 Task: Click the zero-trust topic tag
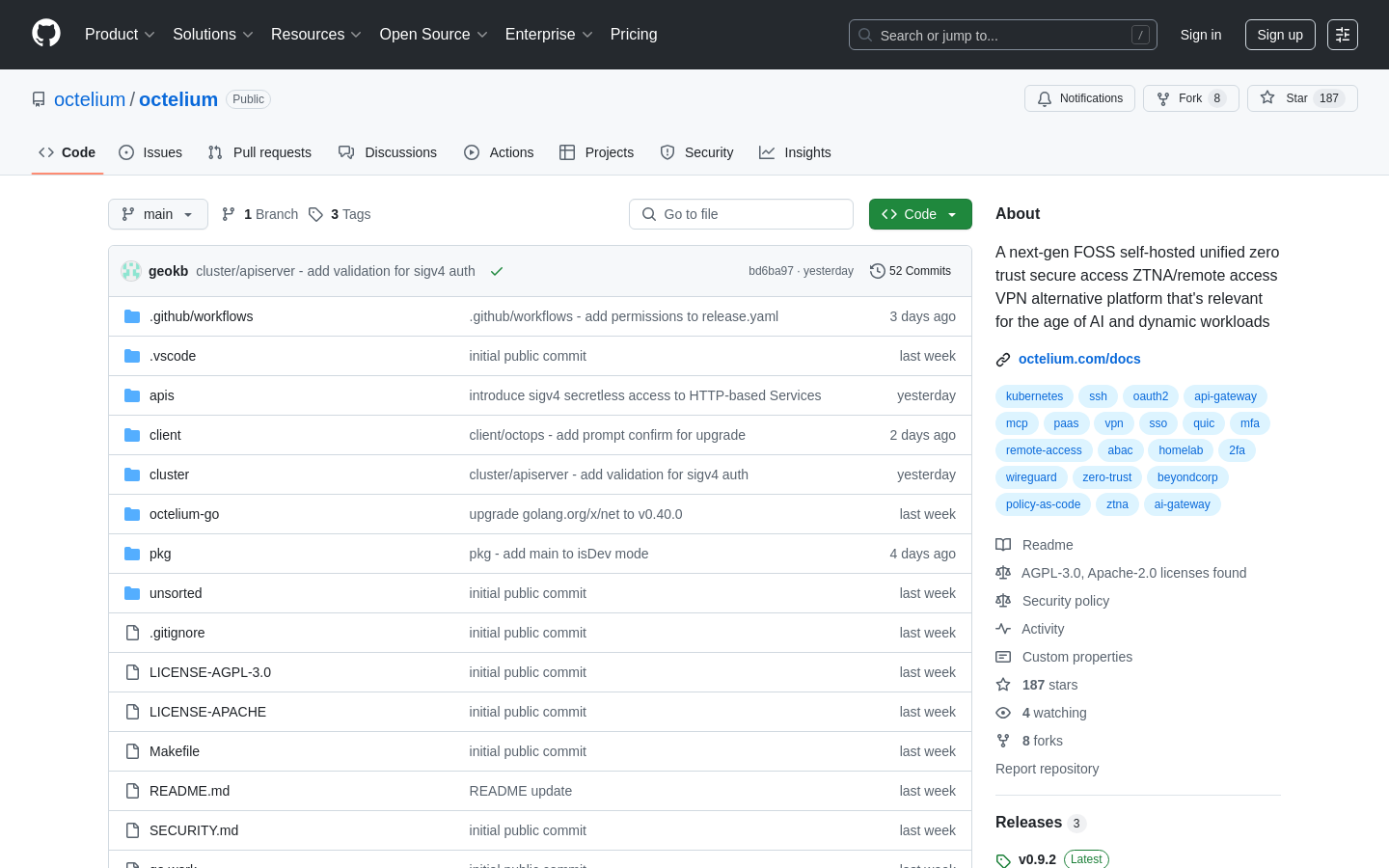tap(1107, 477)
